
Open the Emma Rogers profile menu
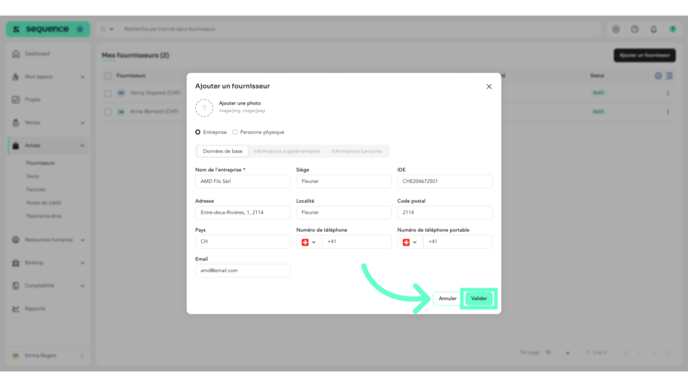[x=48, y=355]
